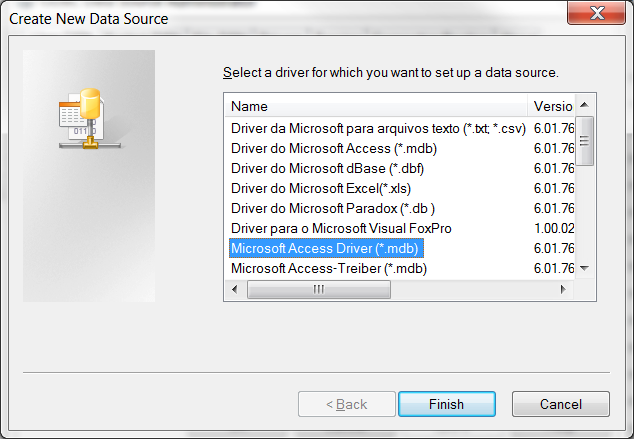Click horizontal scrollbar left arrow
Screen dimensions: 634x439
pos(235,289)
